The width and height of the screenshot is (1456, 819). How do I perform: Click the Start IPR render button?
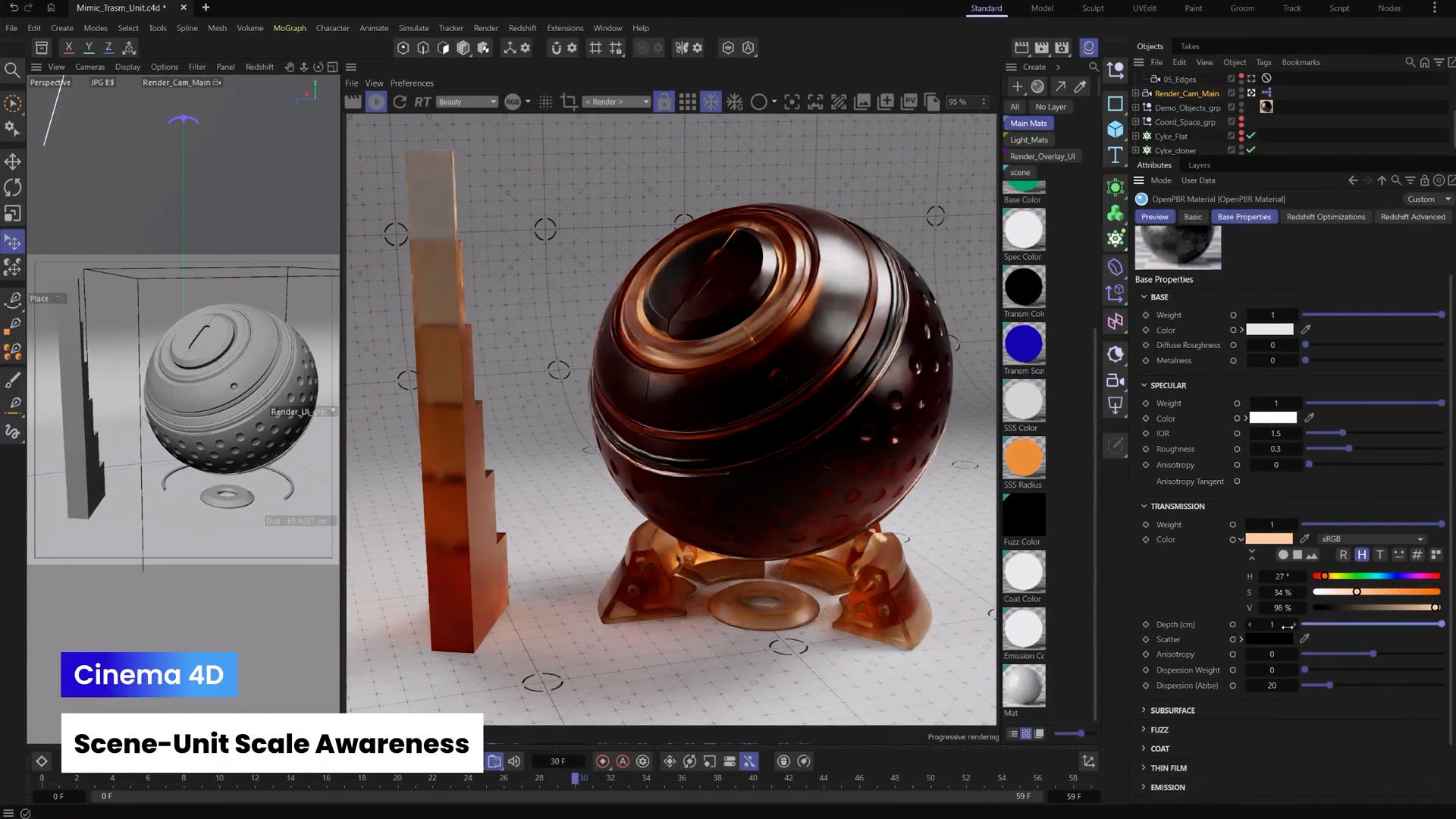[376, 102]
